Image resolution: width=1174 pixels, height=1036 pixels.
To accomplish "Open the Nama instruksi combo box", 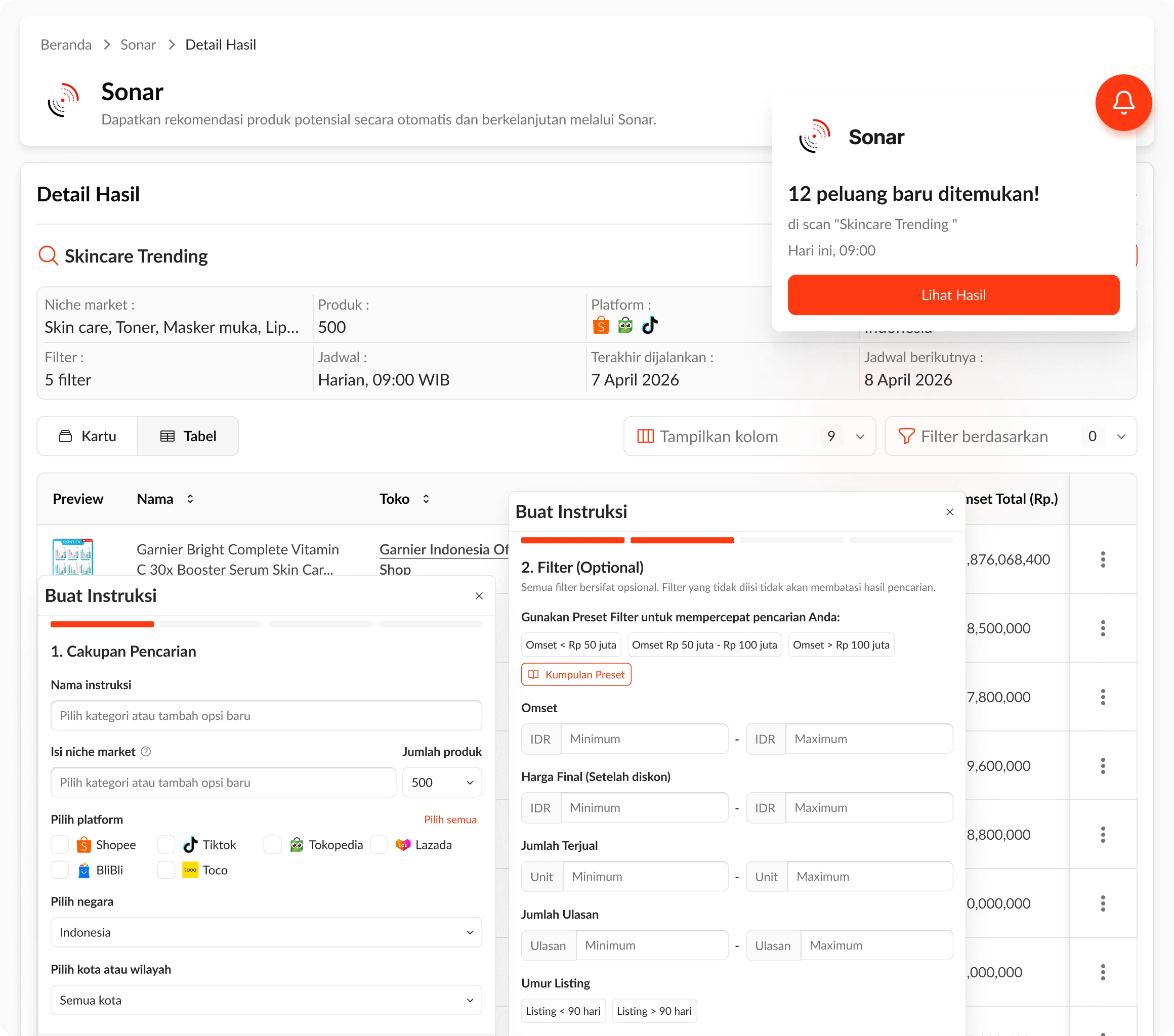I will tap(266, 716).
